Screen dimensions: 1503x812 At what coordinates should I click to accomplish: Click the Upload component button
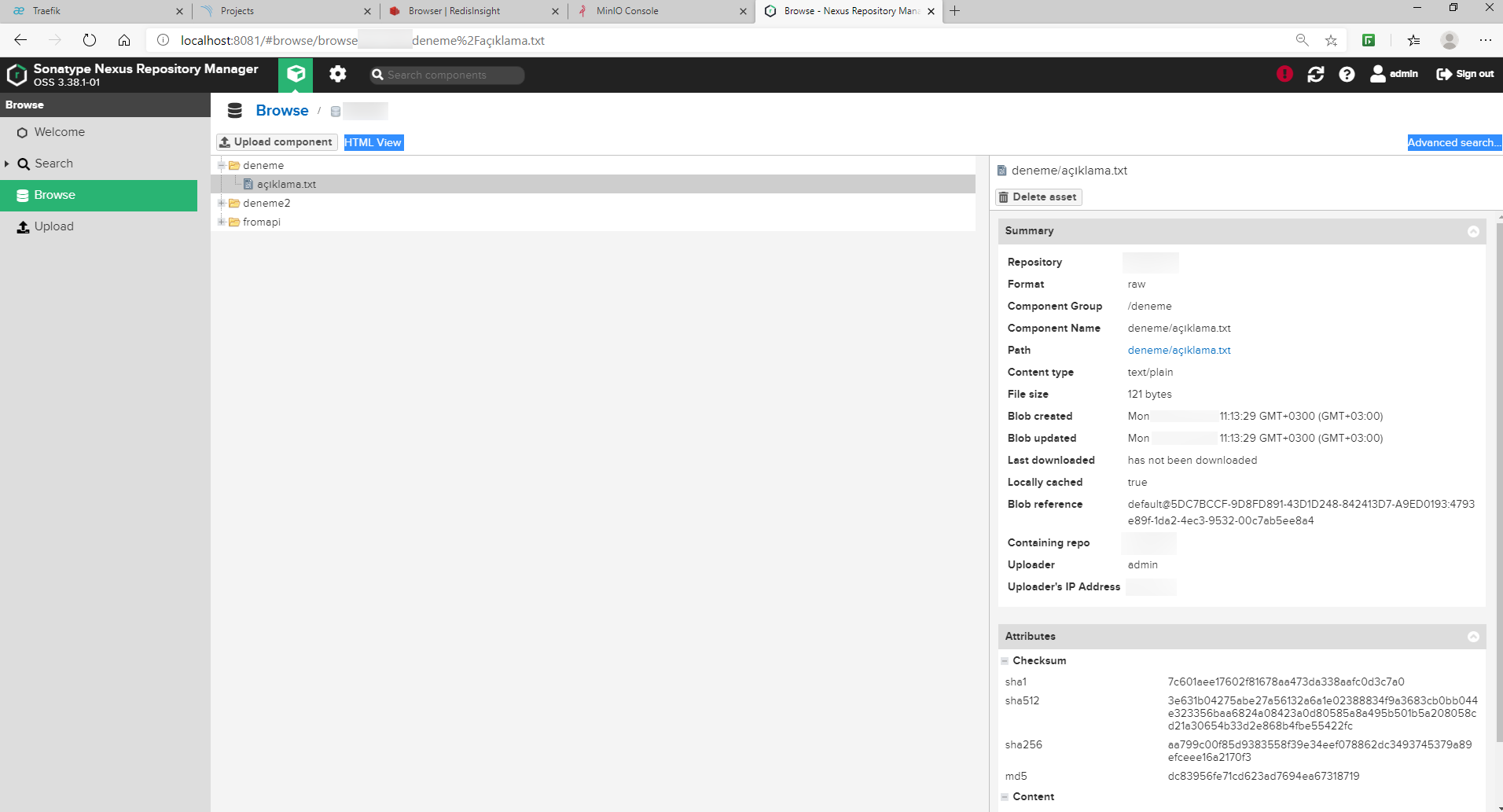pos(277,142)
